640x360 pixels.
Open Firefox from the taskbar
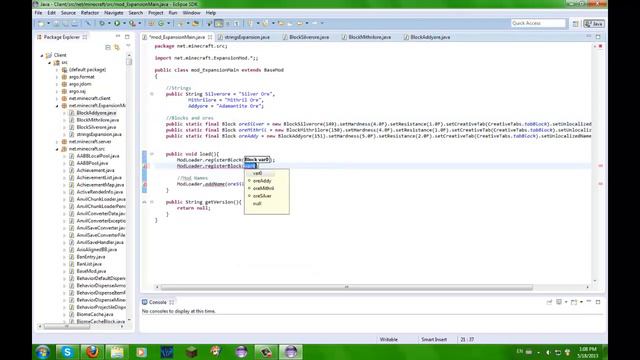pos(92,352)
